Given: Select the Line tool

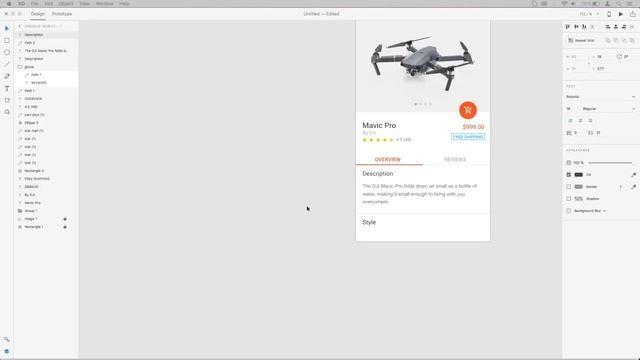Looking at the screenshot, I should coord(7,64).
